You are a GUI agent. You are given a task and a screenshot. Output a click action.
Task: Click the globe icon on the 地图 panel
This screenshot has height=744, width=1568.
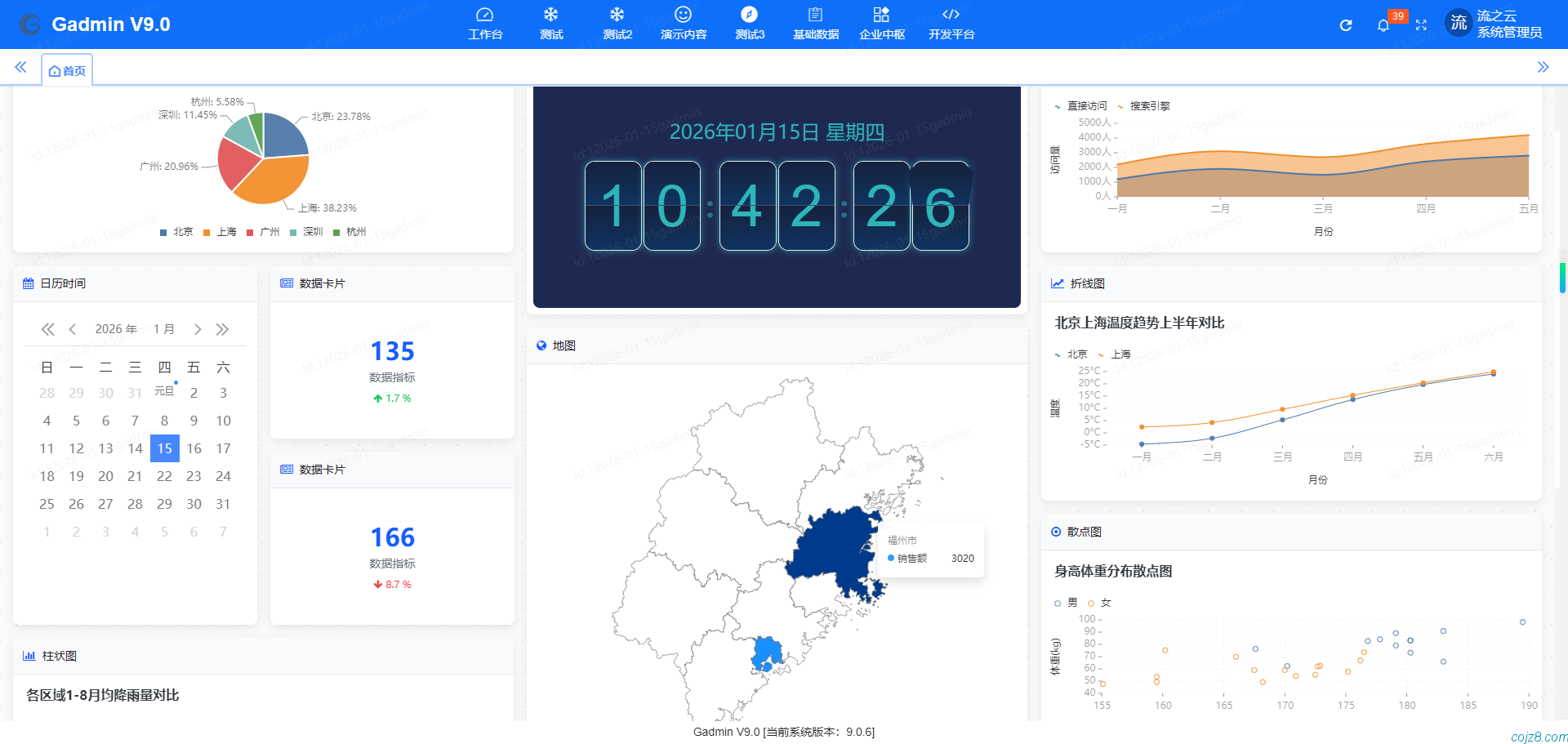[541, 345]
